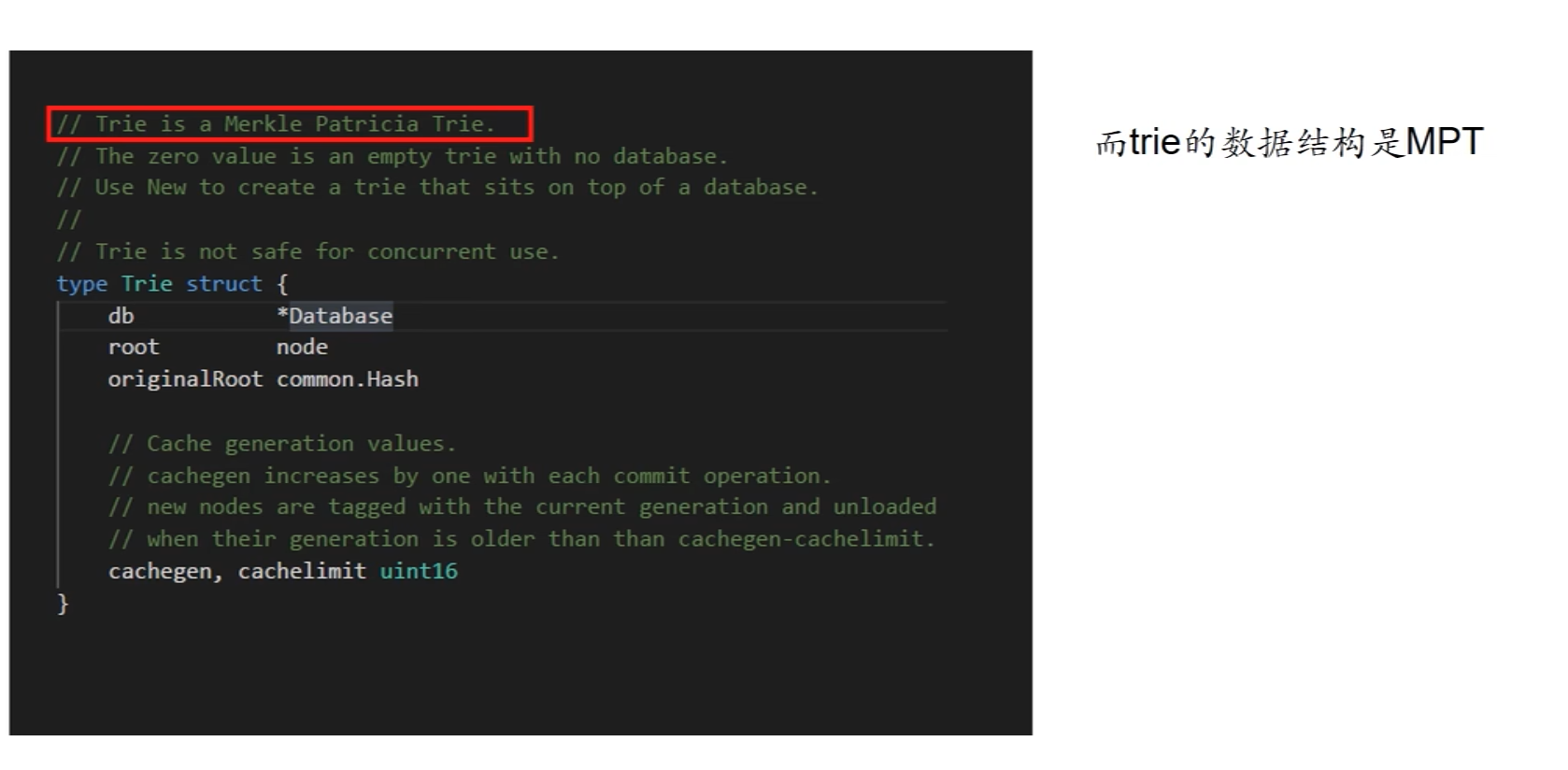Click the Chinese caption mentioning MPT
The height and width of the screenshot is (770, 1568).
pyautogui.click(x=1290, y=142)
